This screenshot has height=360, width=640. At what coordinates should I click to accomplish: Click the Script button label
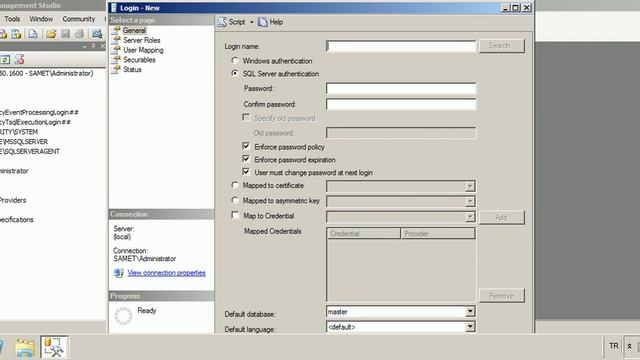[237, 22]
